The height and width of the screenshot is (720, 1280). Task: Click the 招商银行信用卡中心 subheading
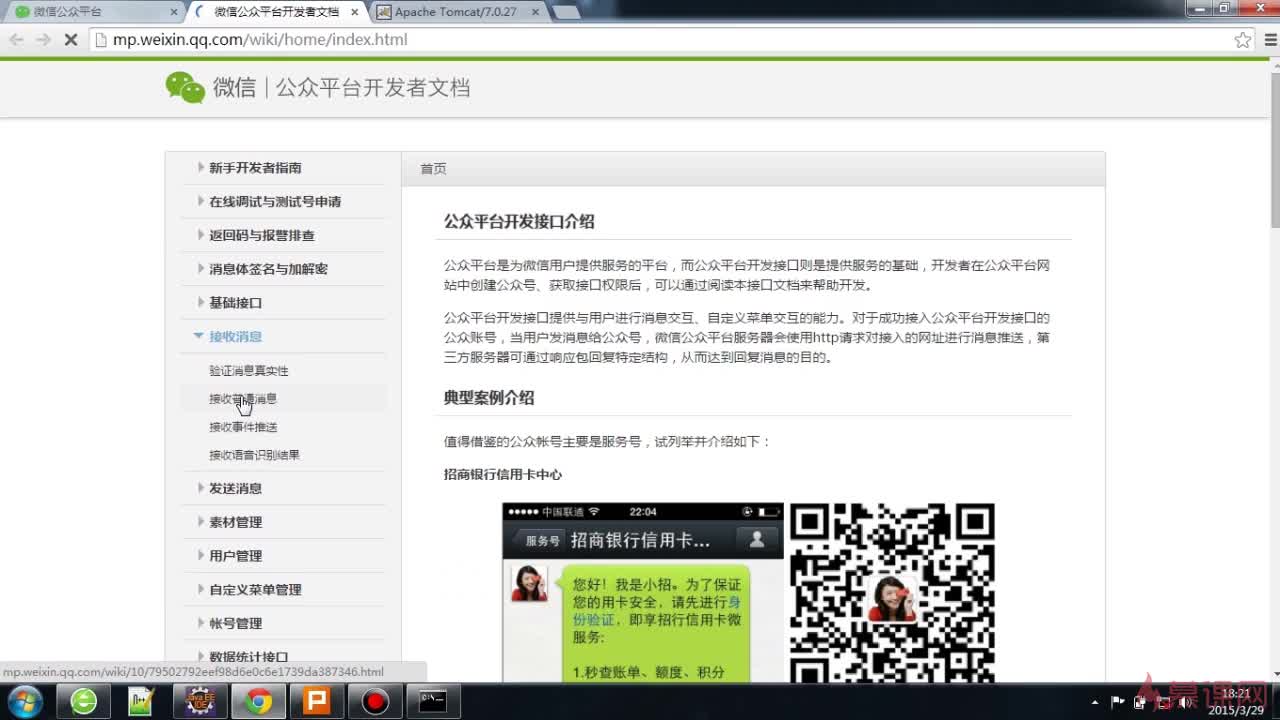[503, 474]
